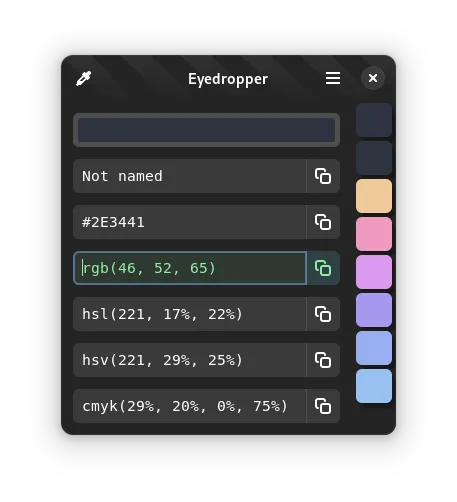Copy the rgb(46, 52, 65) value

[323, 268]
